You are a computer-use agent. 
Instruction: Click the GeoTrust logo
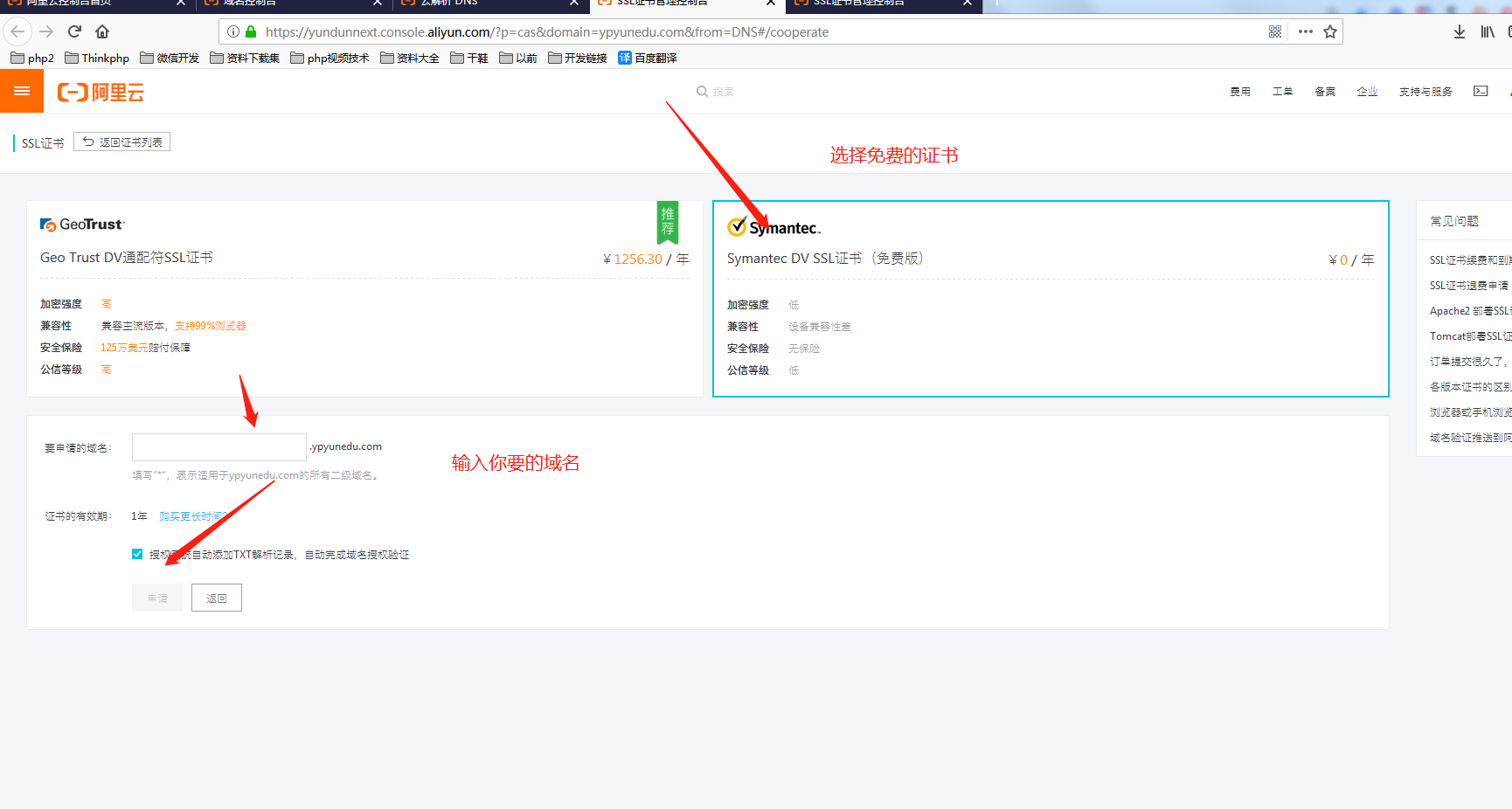point(82,225)
